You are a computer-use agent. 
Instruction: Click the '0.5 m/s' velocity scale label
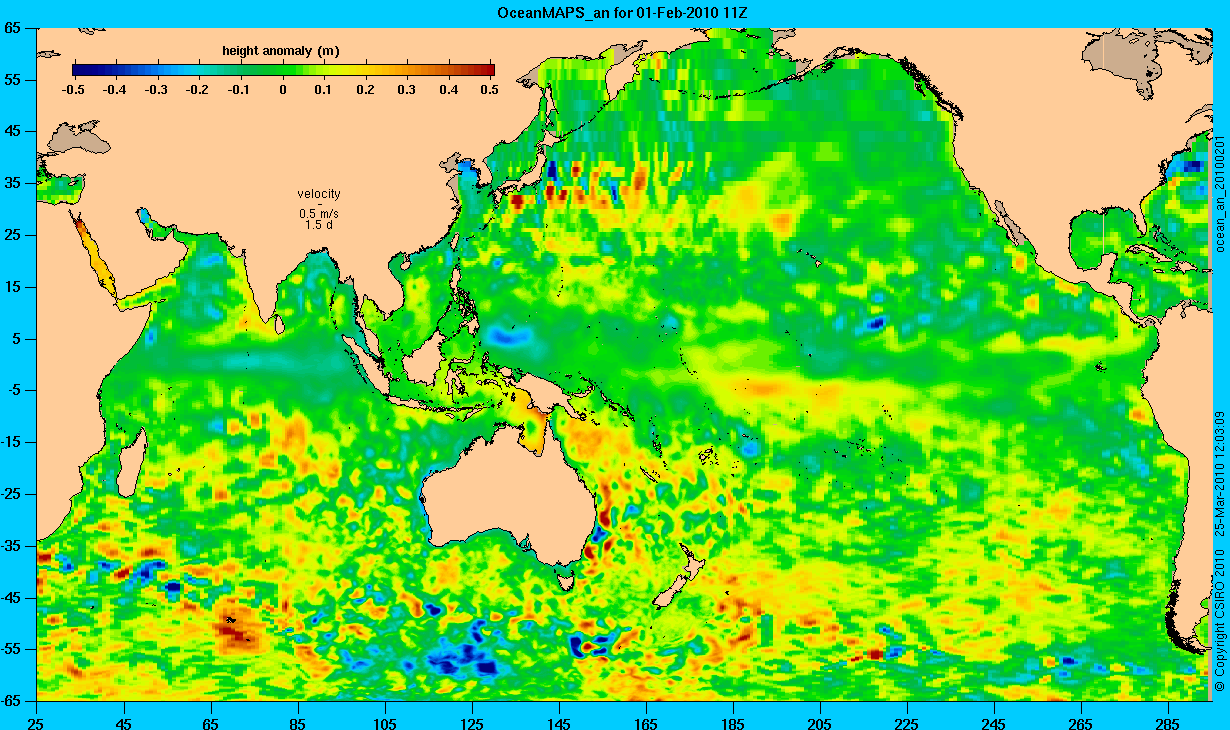[319, 214]
